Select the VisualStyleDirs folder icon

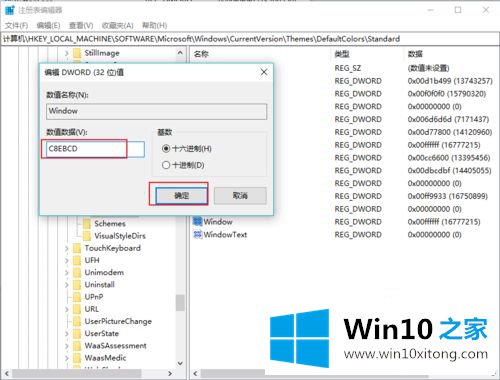(x=87, y=236)
